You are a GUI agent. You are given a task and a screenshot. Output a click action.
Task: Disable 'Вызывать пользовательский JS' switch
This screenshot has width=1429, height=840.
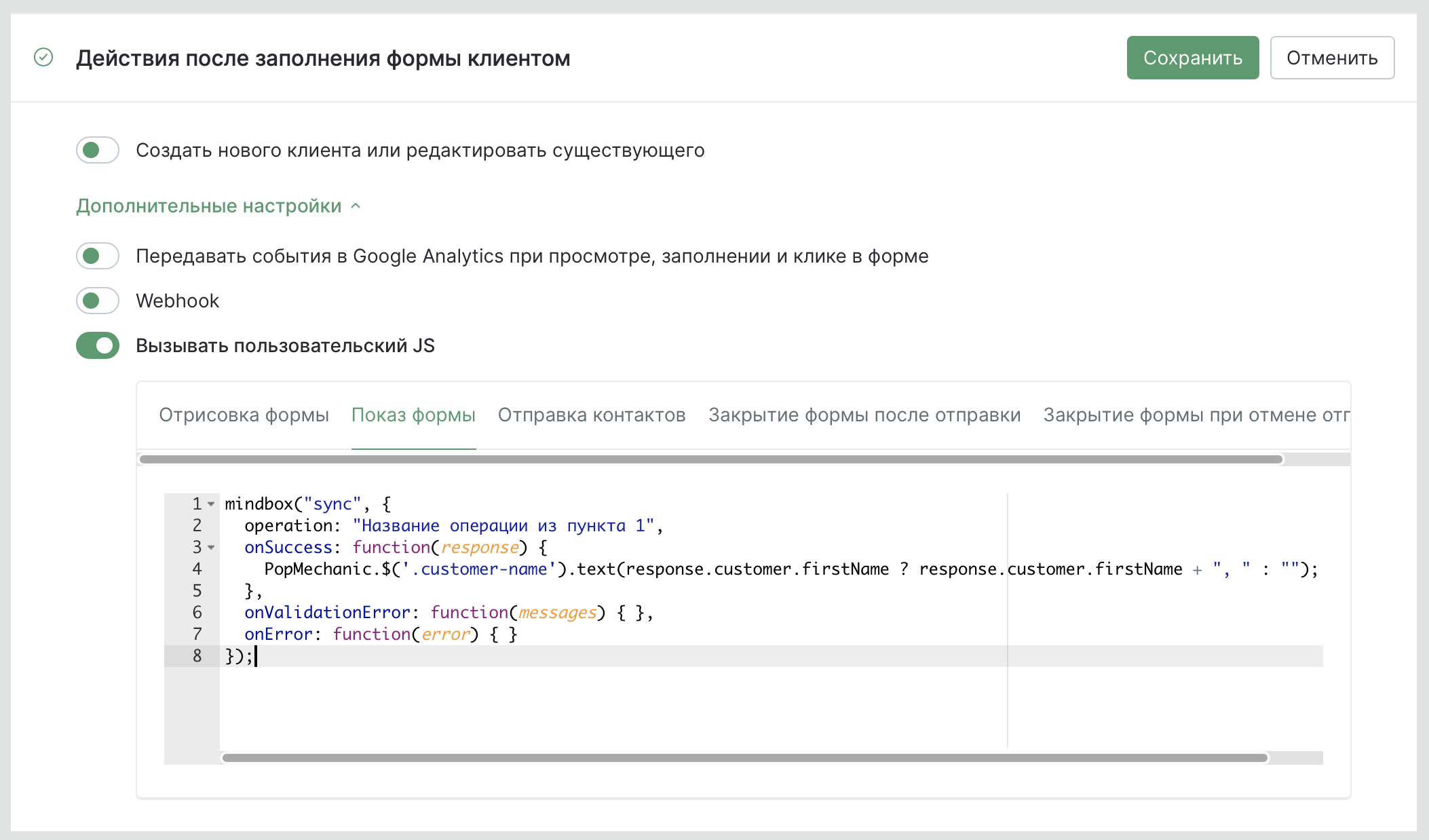98,345
